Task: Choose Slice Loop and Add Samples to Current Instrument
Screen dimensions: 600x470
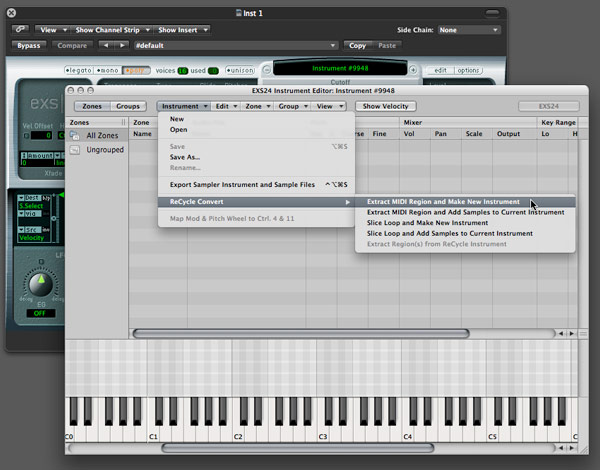Action: tap(465, 233)
